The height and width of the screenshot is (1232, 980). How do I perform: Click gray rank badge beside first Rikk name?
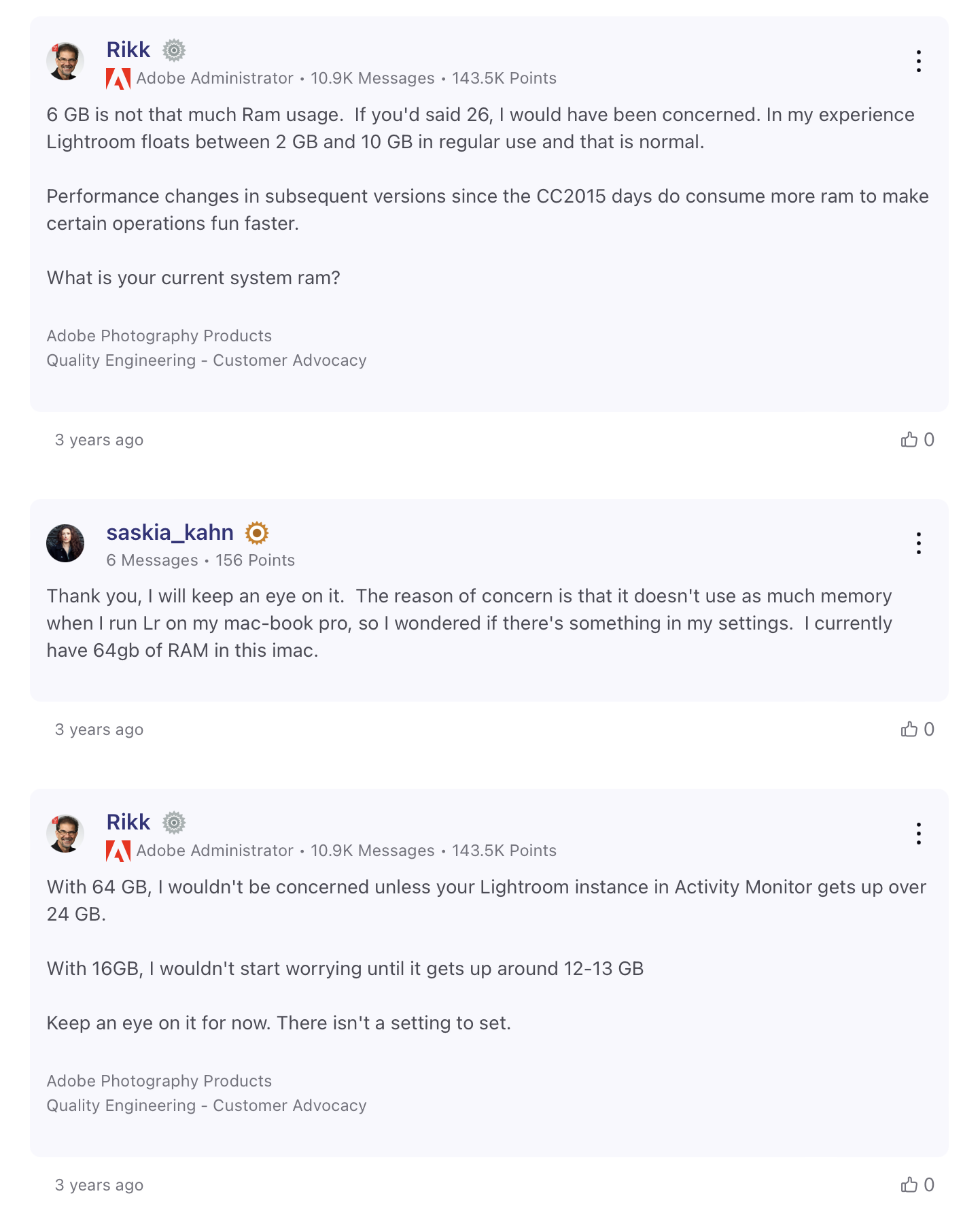point(174,50)
